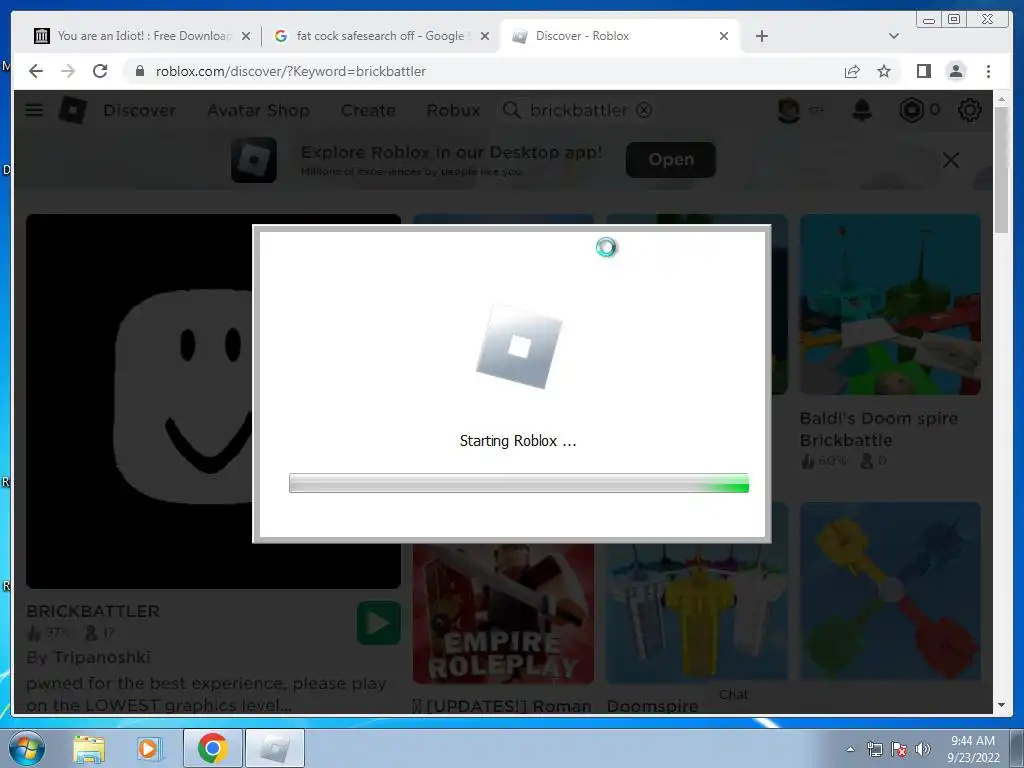This screenshot has height=768, width=1024.
Task: Click the browser forward arrow
Action: [x=68, y=71]
